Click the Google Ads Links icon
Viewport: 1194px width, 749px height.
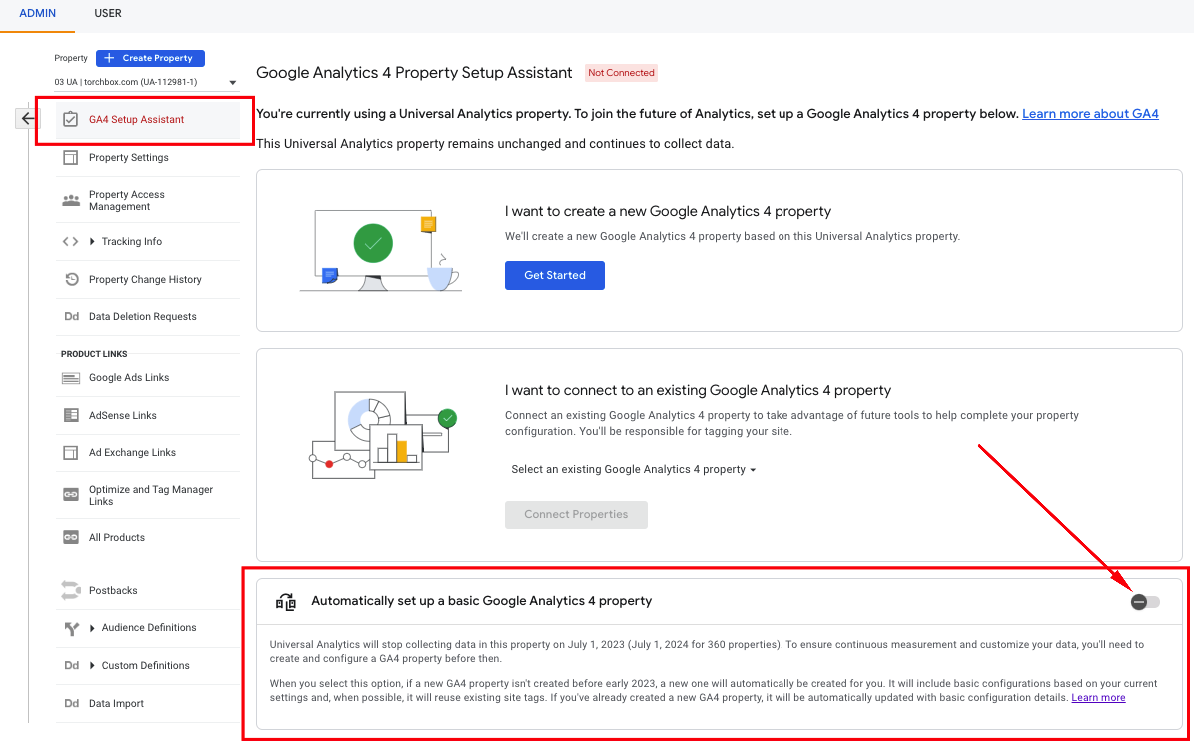(x=70, y=378)
